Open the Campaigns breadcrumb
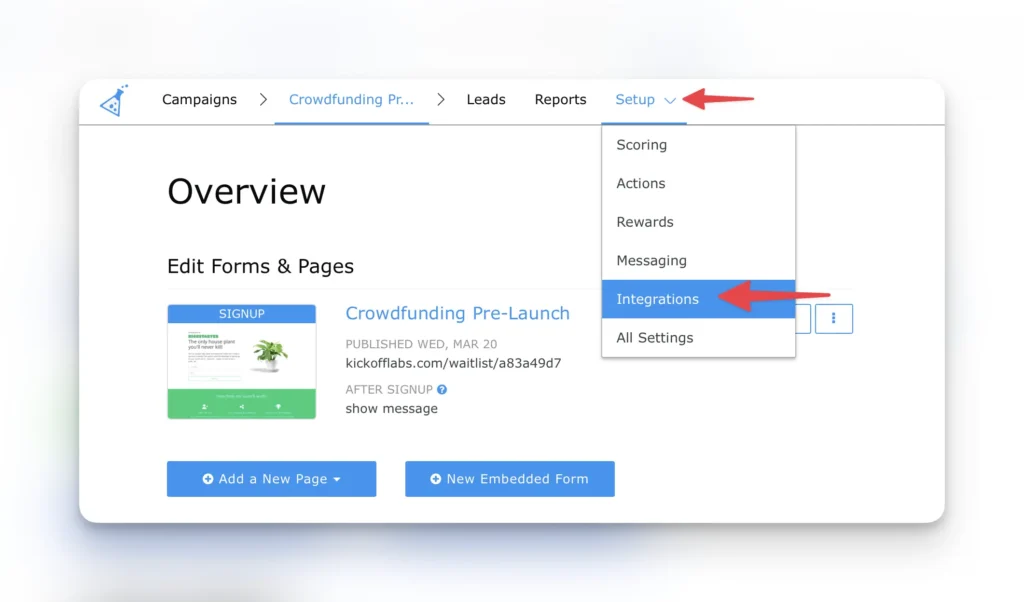Screen dimensions: 1024x602 click(x=199, y=99)
